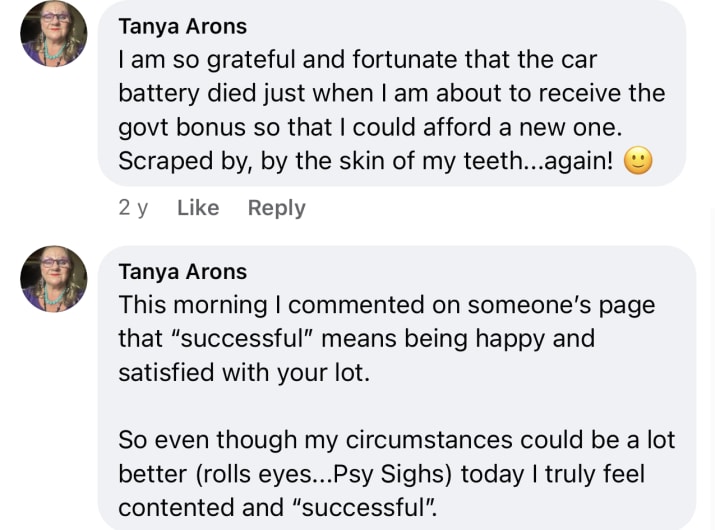Click Tanya Arons name on the car battery comment

pos(182,26)
